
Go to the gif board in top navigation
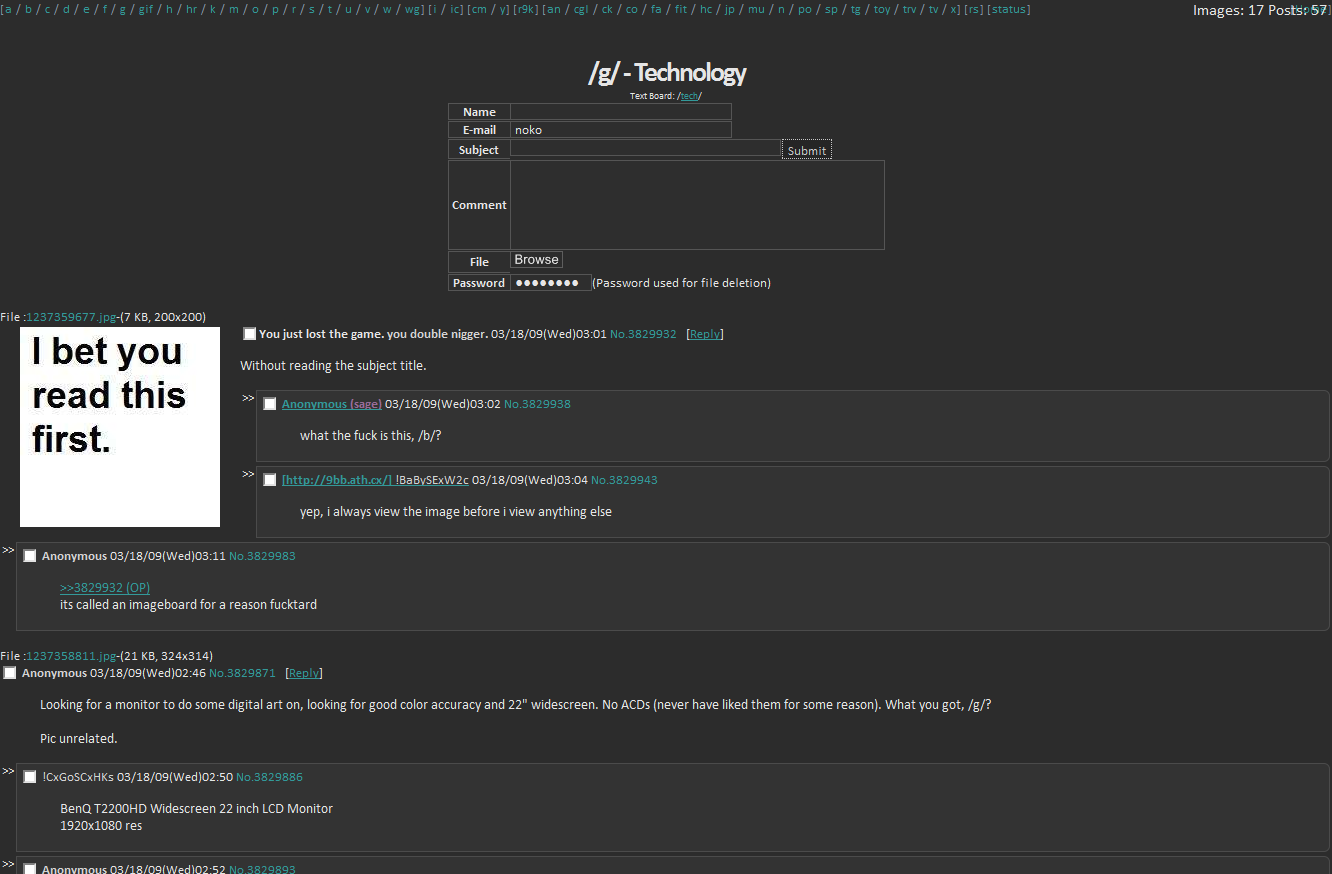[146, 9]
